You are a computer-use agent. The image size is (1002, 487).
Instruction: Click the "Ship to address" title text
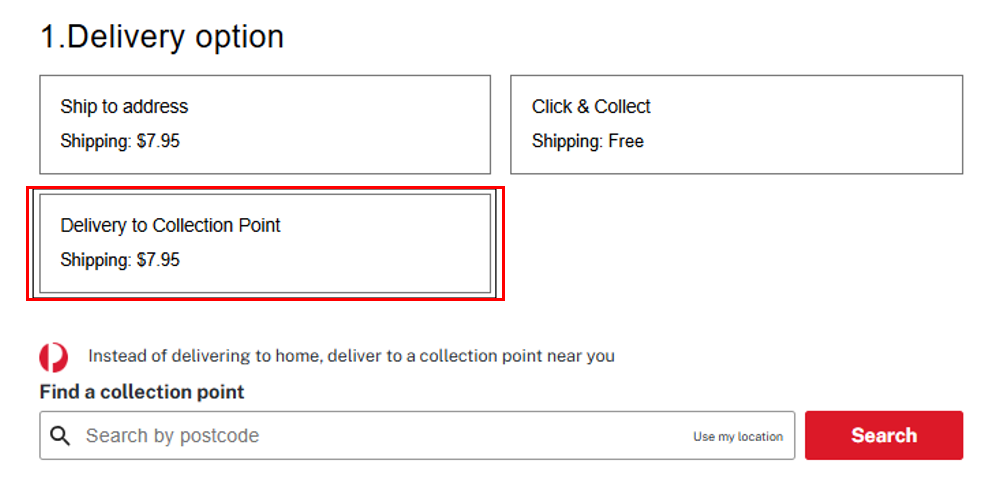pyautogui.click(x=124, y=107)
